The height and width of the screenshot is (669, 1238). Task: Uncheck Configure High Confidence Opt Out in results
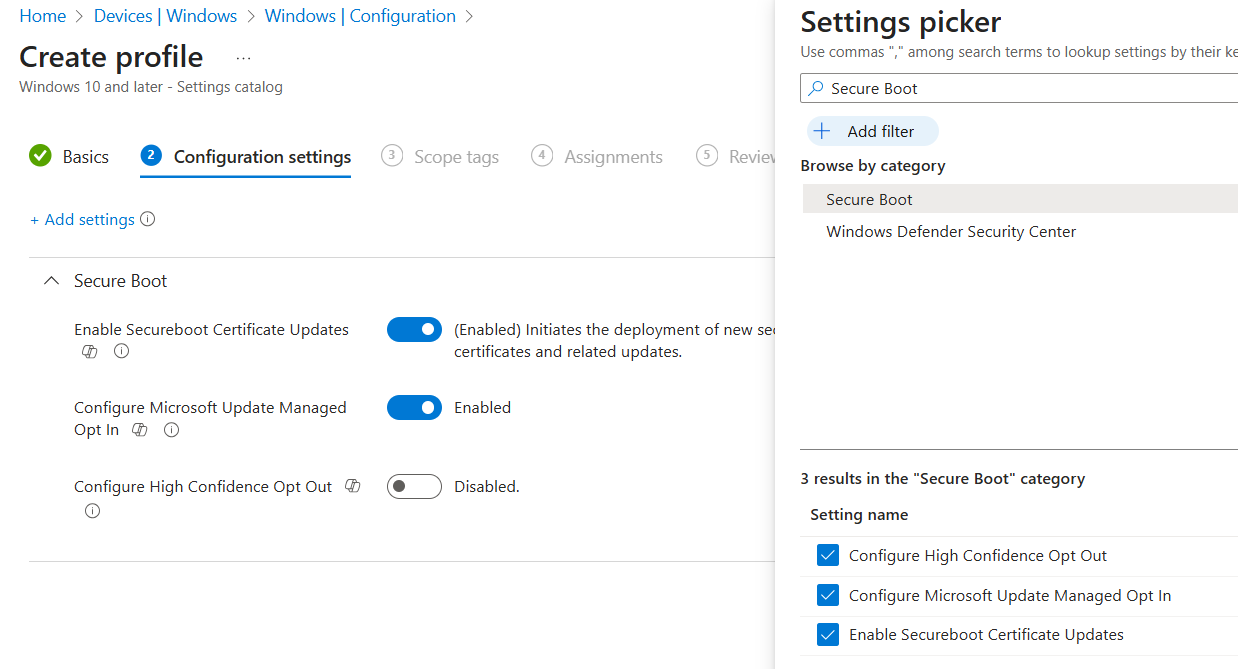point(828,556)
